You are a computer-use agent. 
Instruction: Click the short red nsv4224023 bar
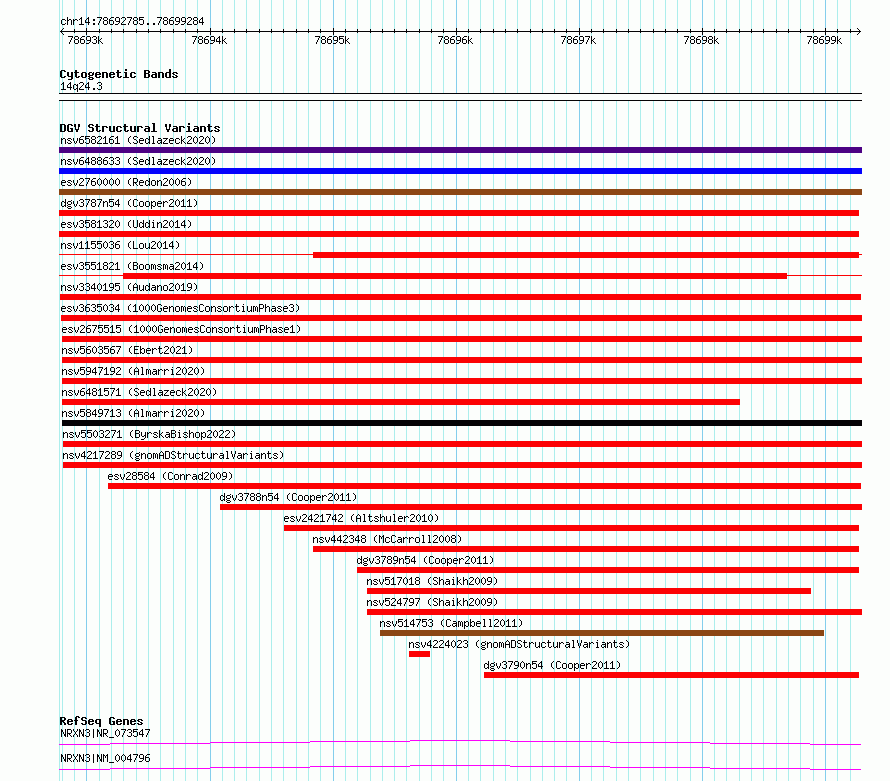(419, 654)
